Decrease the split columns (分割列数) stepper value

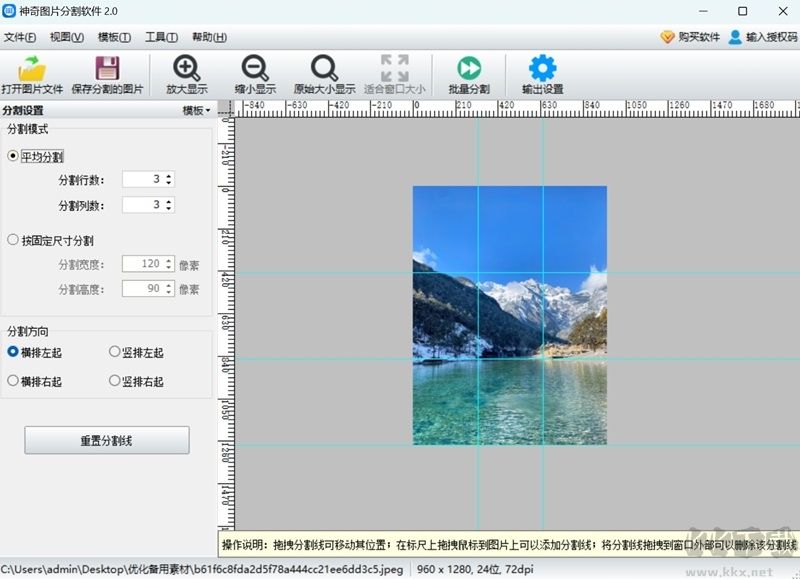(168, 209)
